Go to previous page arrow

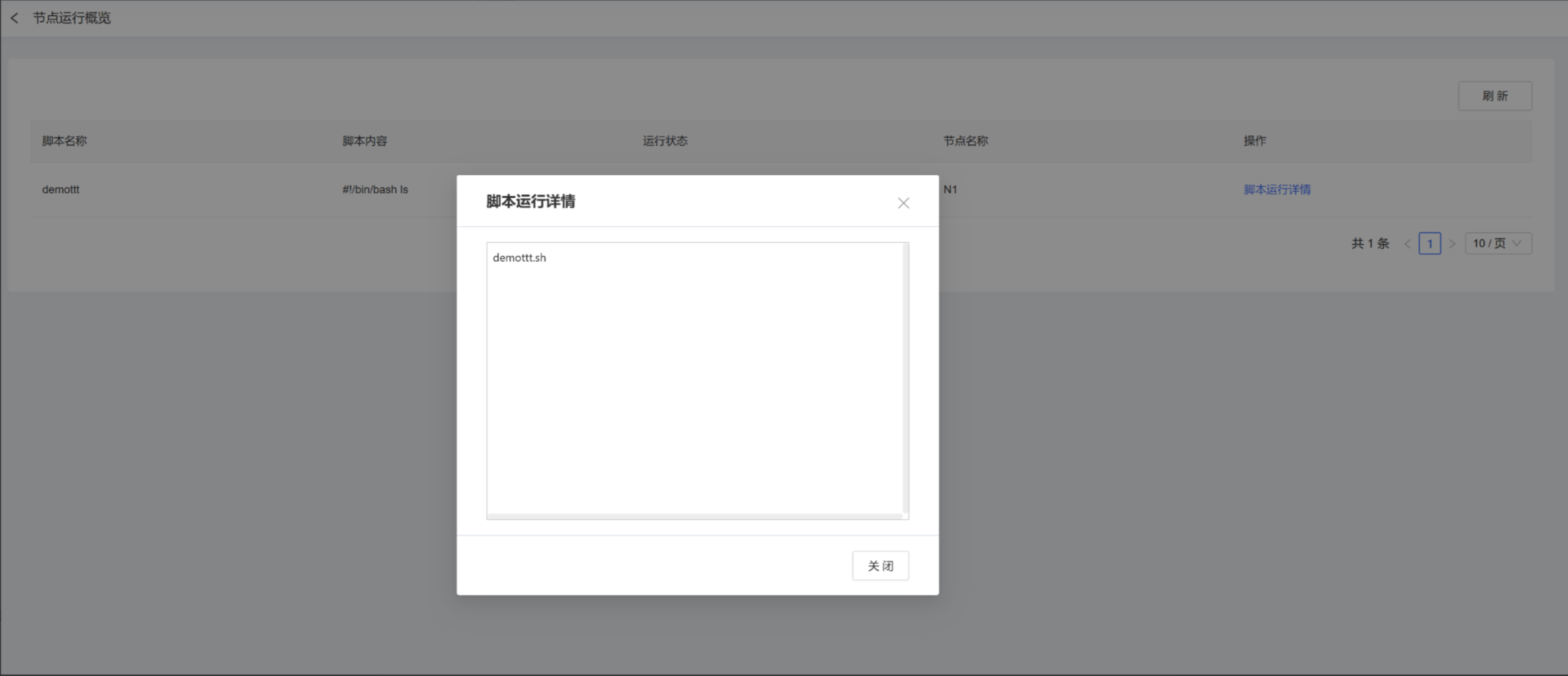point(1407,244)
